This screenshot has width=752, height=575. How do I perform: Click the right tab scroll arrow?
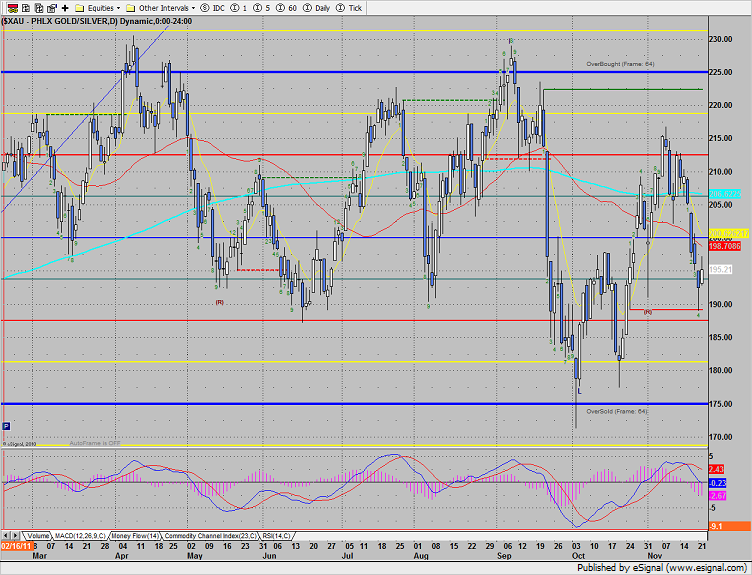tap(16, 536)
